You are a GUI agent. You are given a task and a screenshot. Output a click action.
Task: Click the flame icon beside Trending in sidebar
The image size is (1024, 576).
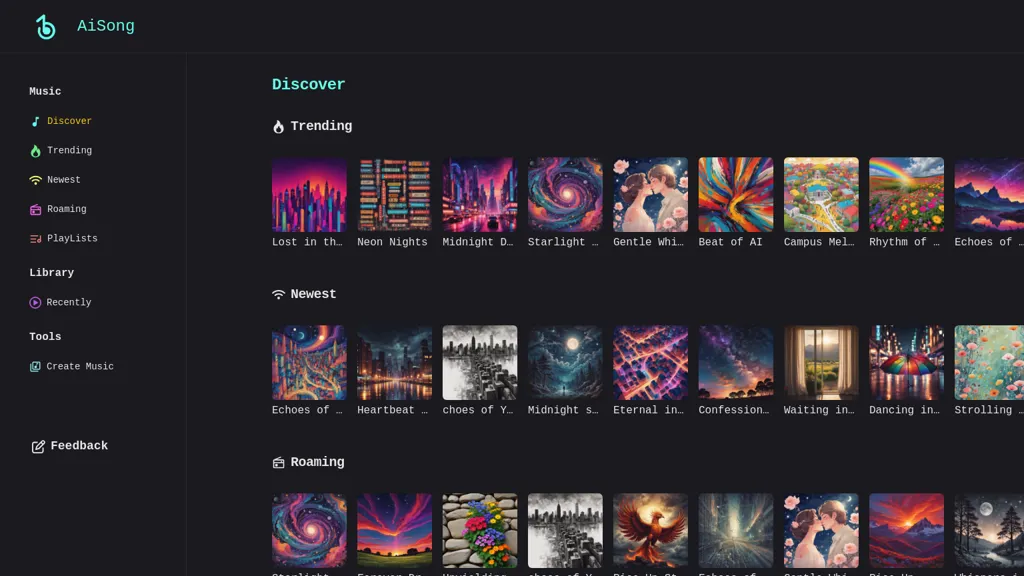pyautogui.click(x=35, y=151)
